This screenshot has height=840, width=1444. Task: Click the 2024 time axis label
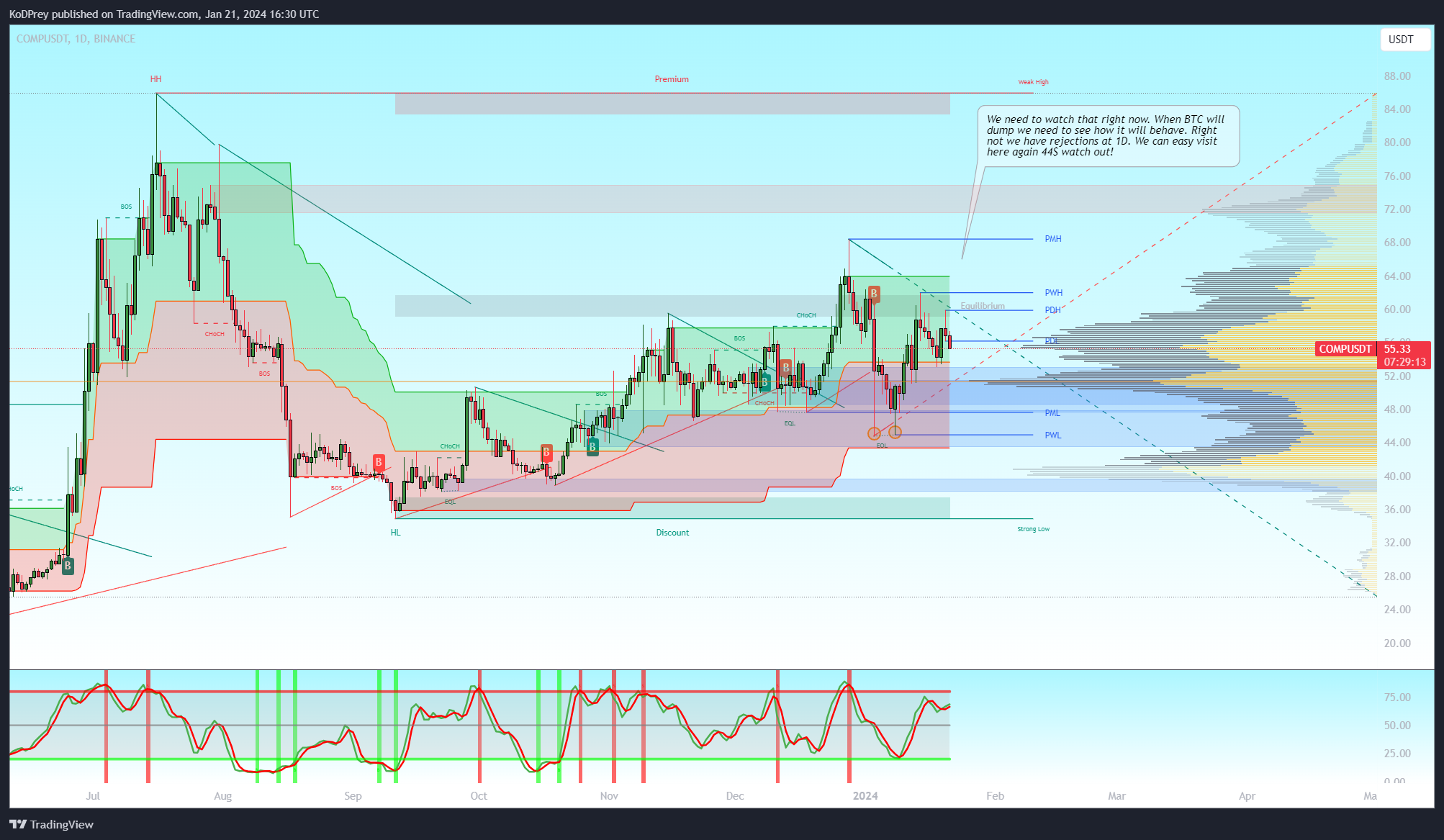point(865,796)
